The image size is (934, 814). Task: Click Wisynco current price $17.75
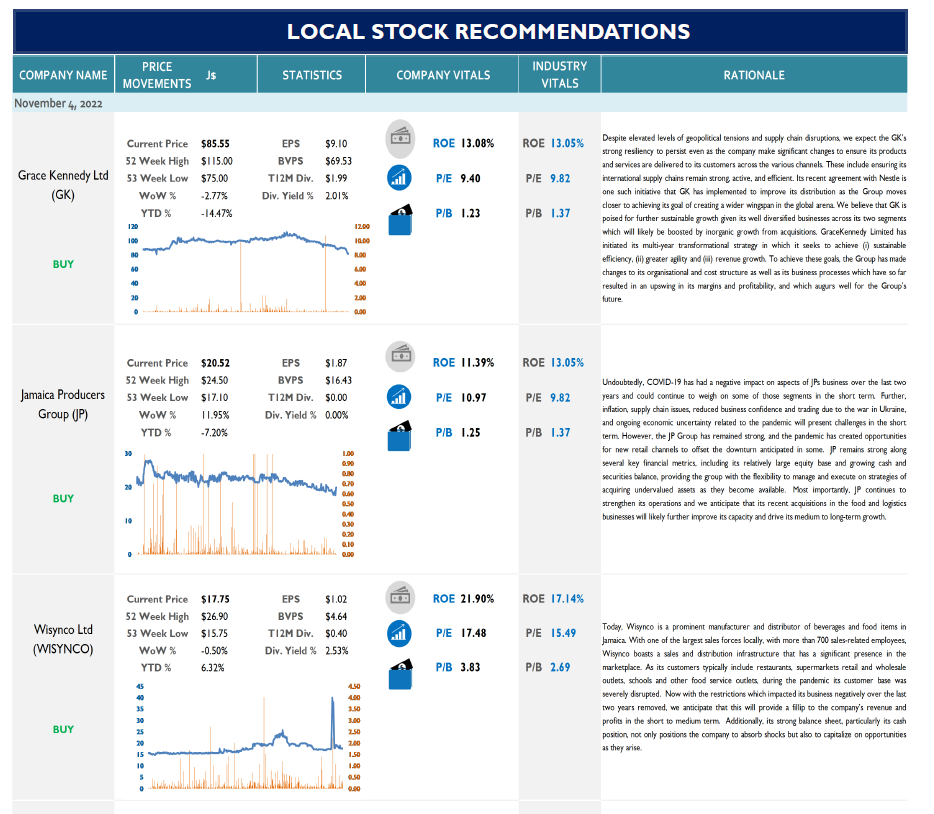pyautogui.click(x=215, y=599)
